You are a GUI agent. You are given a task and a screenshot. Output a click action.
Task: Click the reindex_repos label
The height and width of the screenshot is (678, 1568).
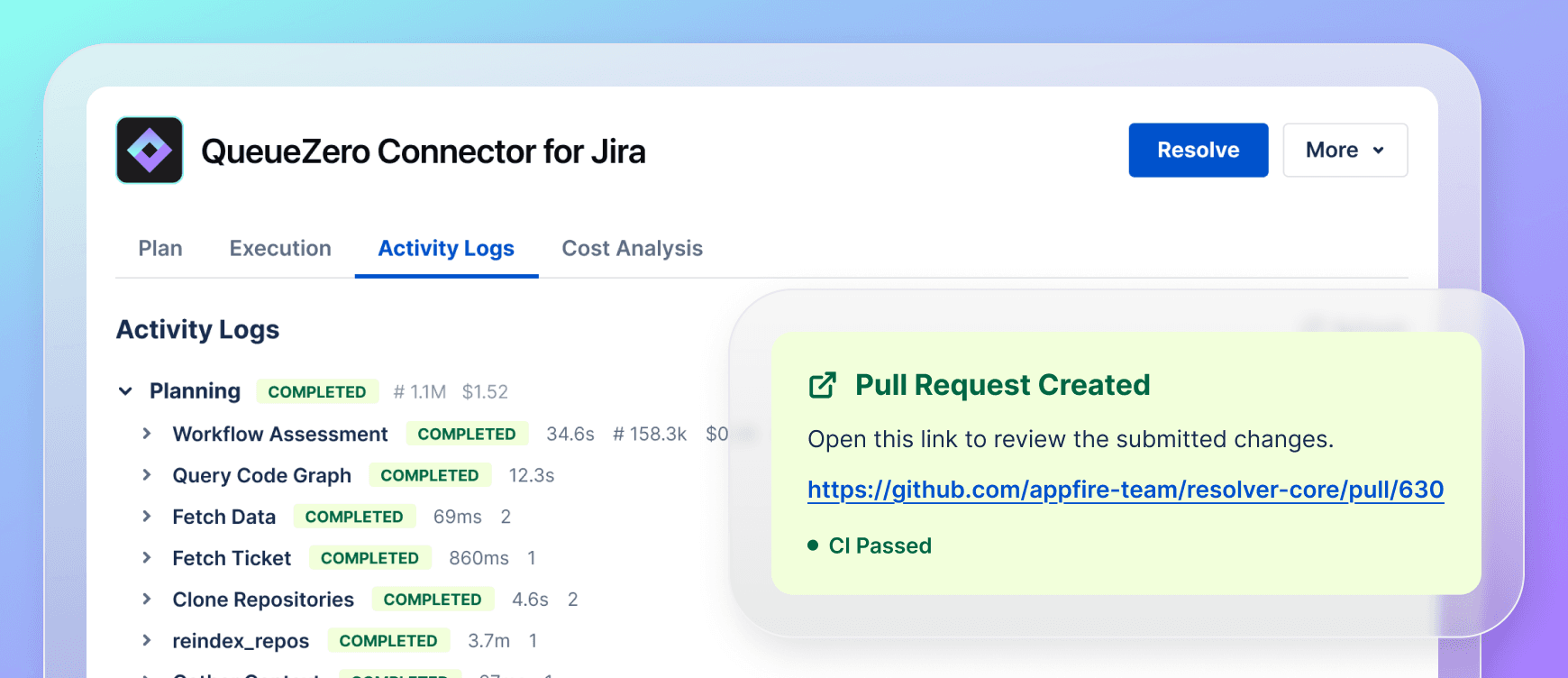tap(241, 641)
